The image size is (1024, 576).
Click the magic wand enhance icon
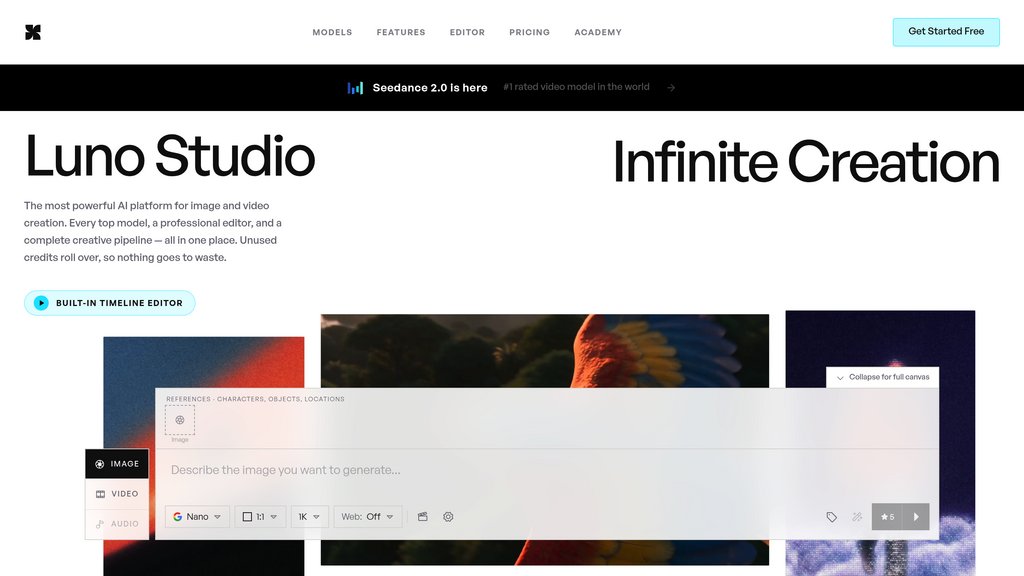point(857,517)
